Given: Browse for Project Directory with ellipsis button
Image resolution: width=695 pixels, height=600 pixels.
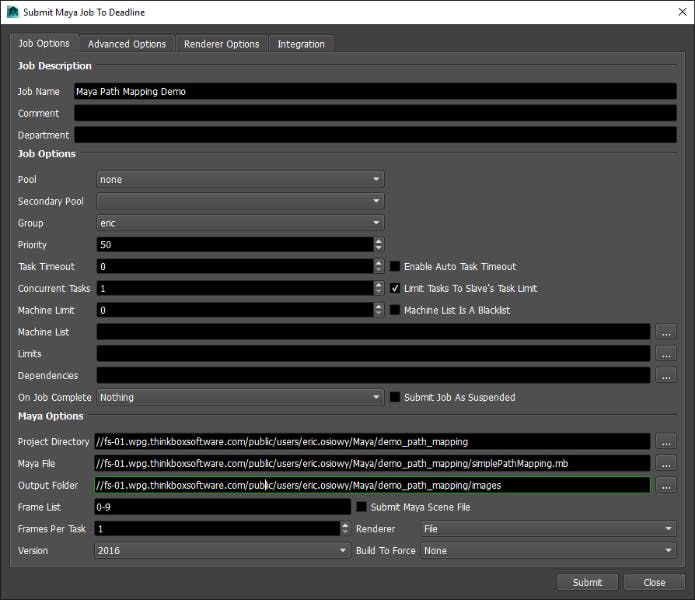Looking at the screenshot, I should pos(666,442).
